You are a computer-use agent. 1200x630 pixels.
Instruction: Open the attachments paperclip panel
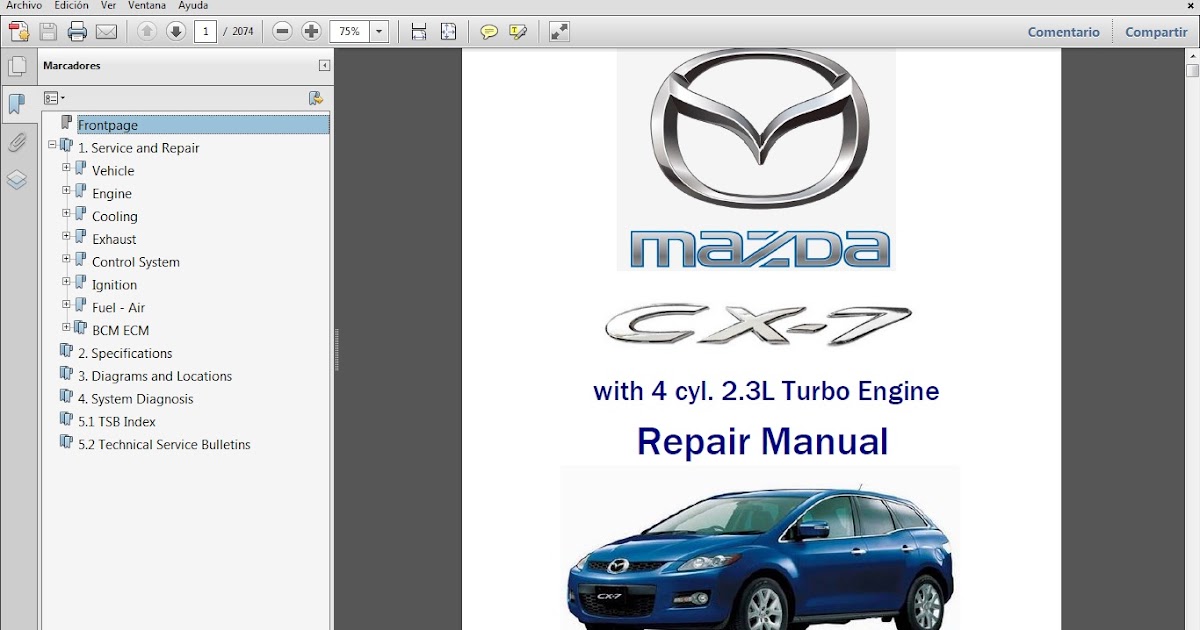(16, 143)
